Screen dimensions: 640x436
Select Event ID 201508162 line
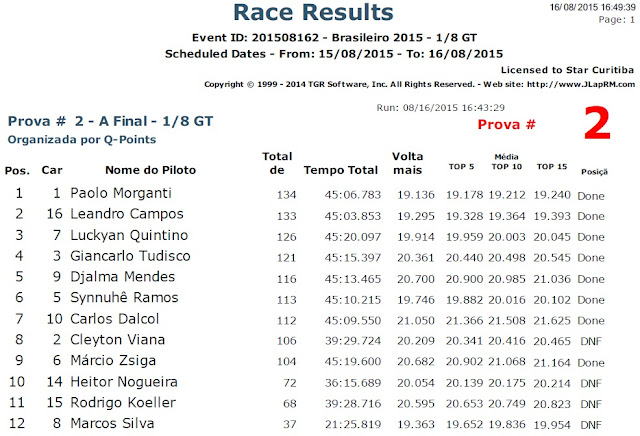334,38
